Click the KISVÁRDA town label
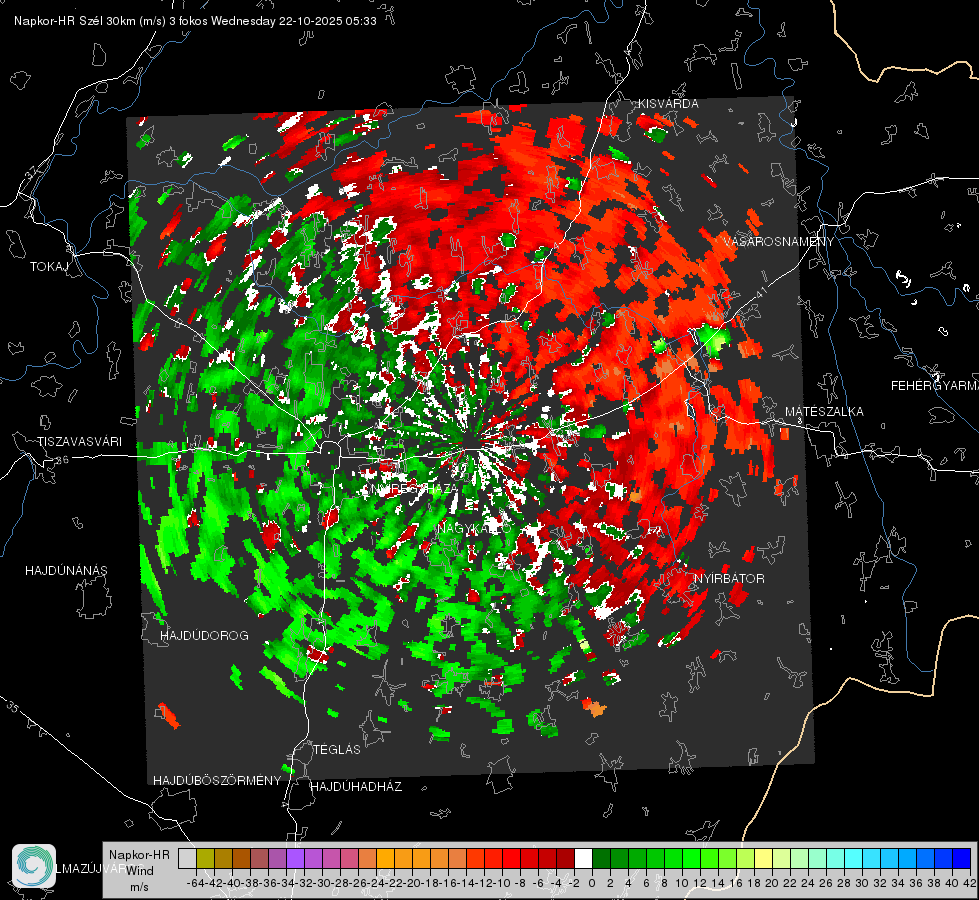The width and height of the screenshot is (979, 900). coord(668,104)
